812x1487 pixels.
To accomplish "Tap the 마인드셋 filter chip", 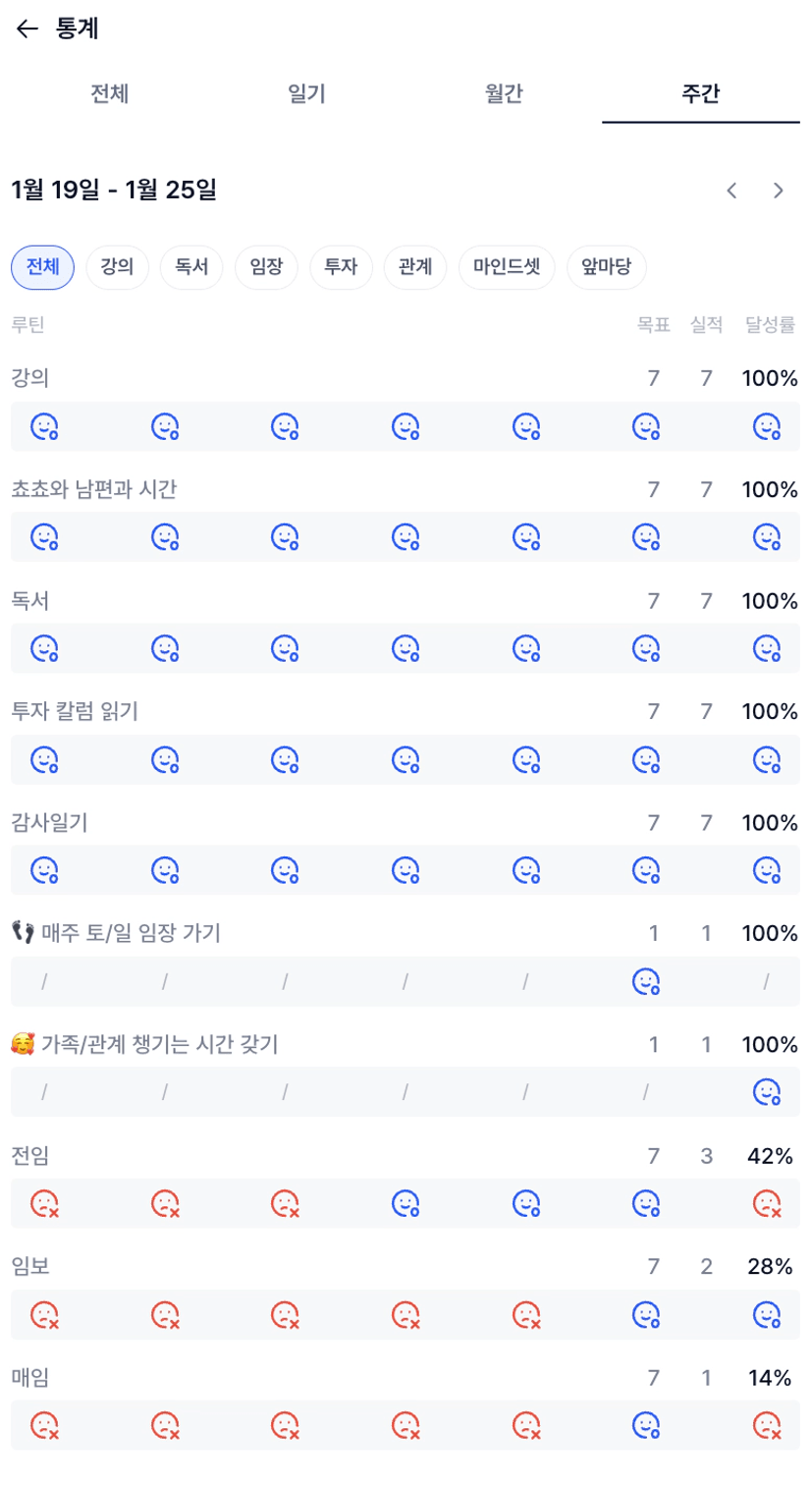I will [507, 267].
